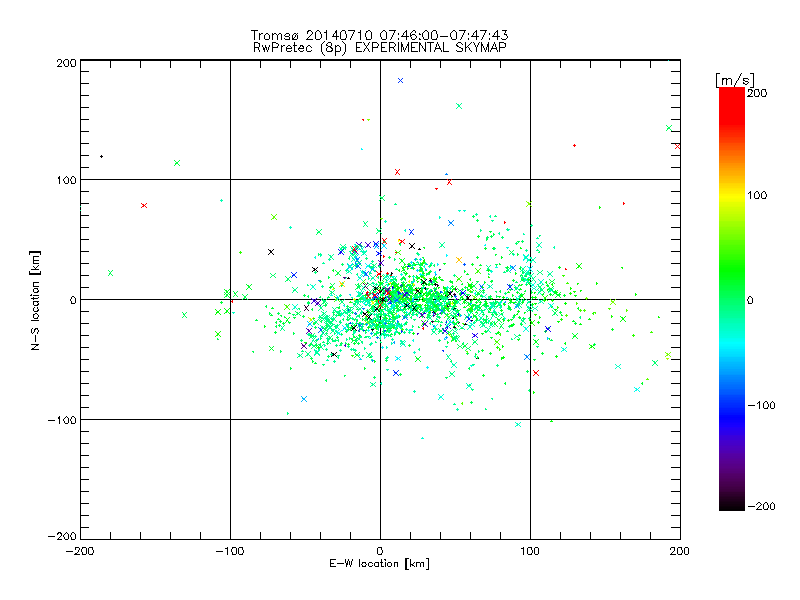Viewport: 800px width, 600px height.
Task: Click the '[m/s]' colorbar unit label
Action: (735, 80)
